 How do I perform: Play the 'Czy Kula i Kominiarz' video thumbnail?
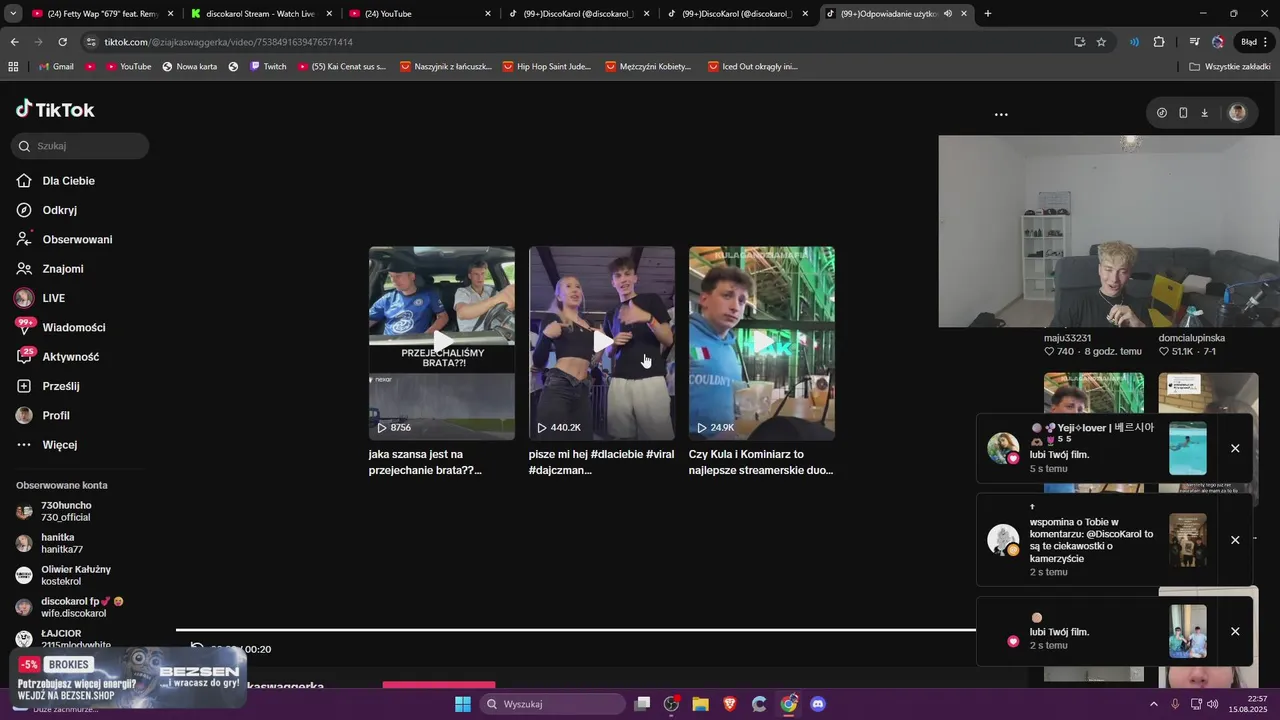[x=762, y=343]
